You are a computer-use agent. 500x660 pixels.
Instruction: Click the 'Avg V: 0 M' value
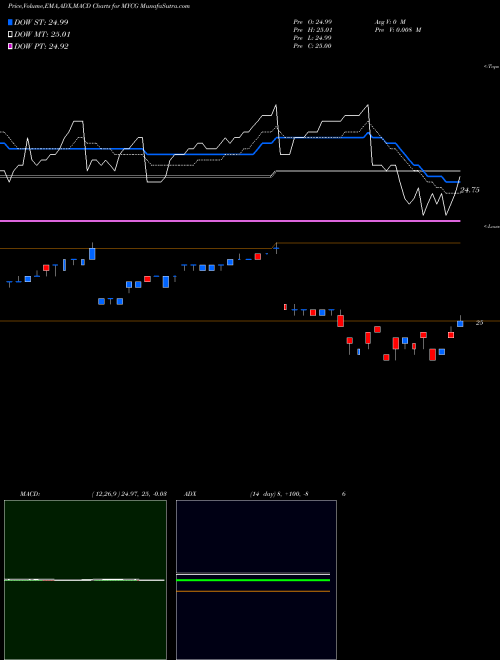tap(391, 22)
